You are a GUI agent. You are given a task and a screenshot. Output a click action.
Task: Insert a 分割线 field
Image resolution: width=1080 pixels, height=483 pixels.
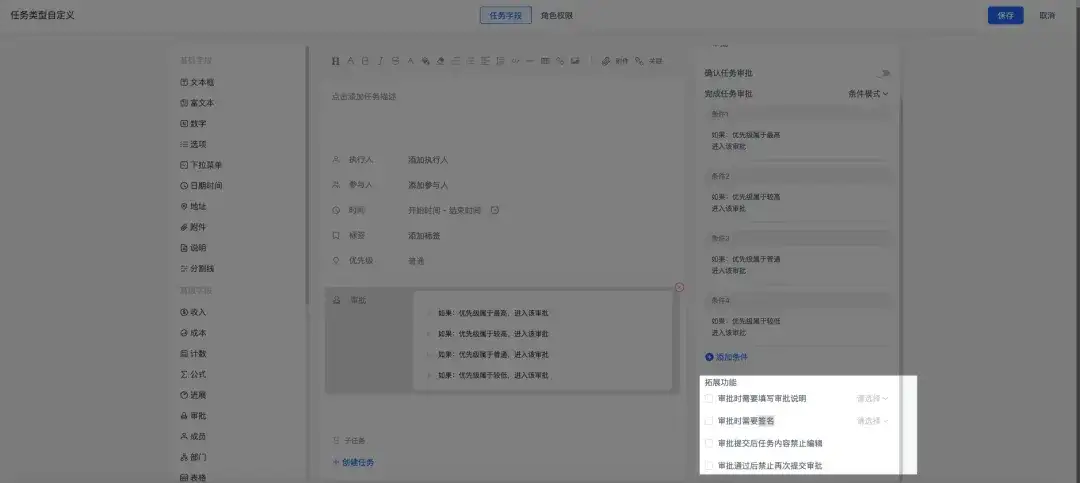[x=197, y=268]
